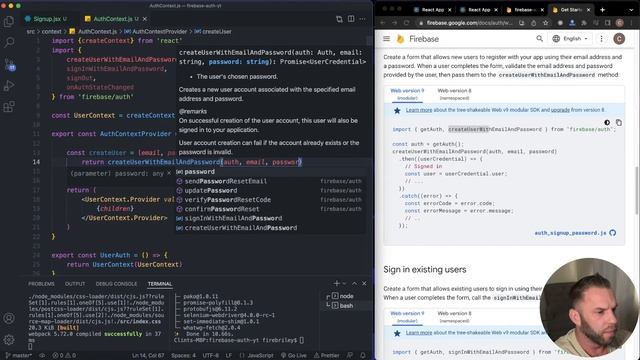The width and height of the screenshot is (640, 360).
Task: Change indentation via Spaces: 4 status item
Action: 183,356
